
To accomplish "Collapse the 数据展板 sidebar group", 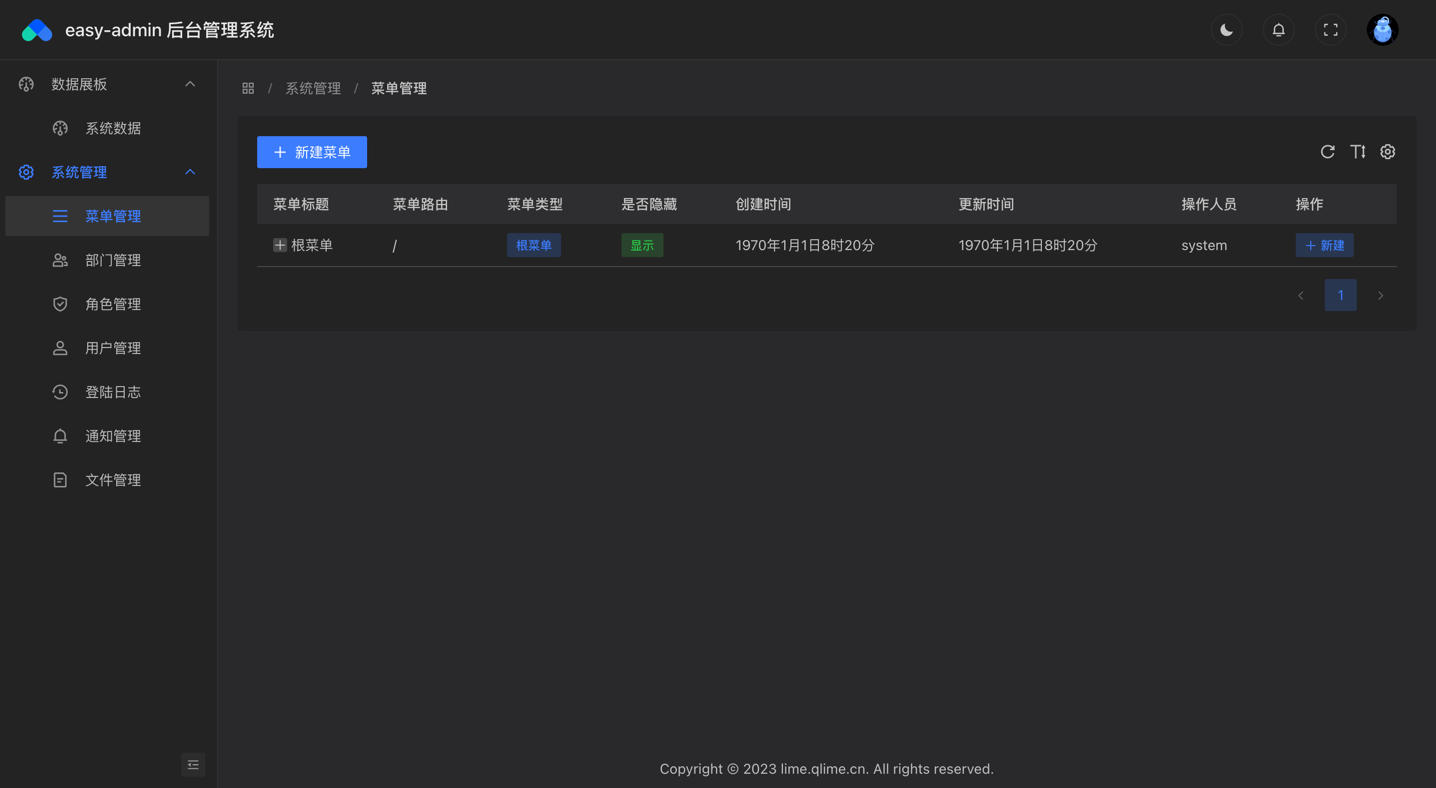I will point(190,84).
